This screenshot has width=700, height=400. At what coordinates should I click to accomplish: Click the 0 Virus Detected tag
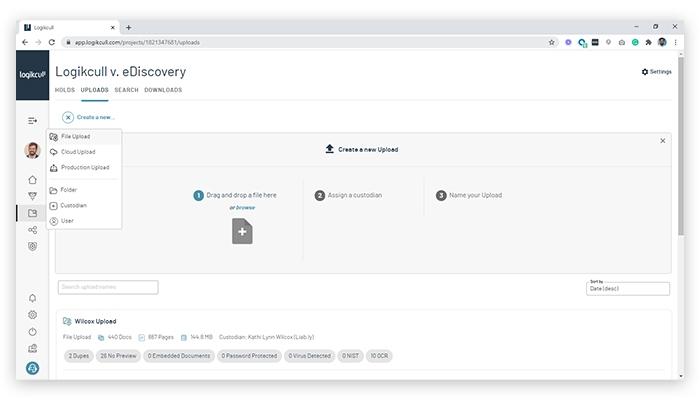pos(309,356)
